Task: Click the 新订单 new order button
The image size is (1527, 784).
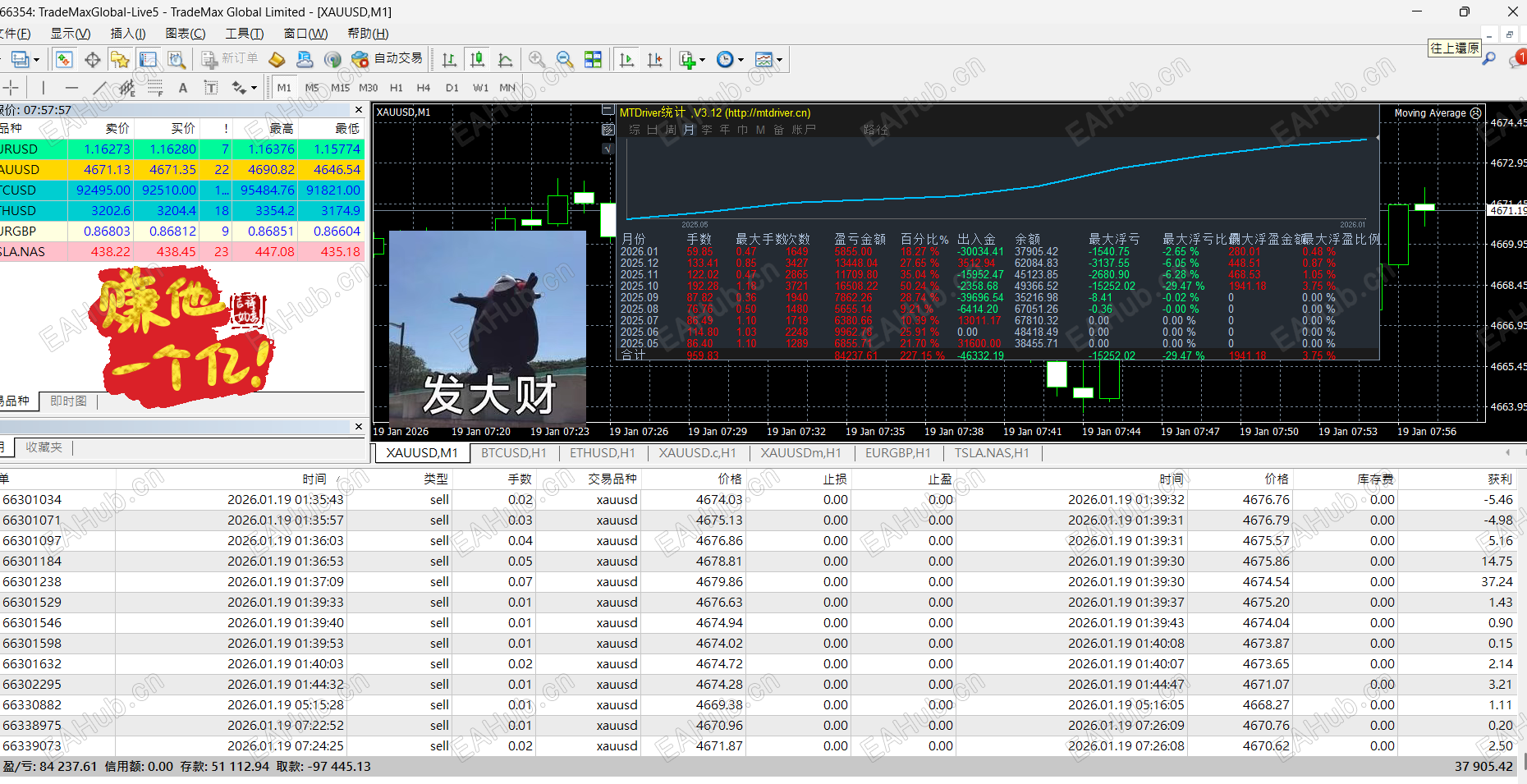Action: tap(230, 59)
